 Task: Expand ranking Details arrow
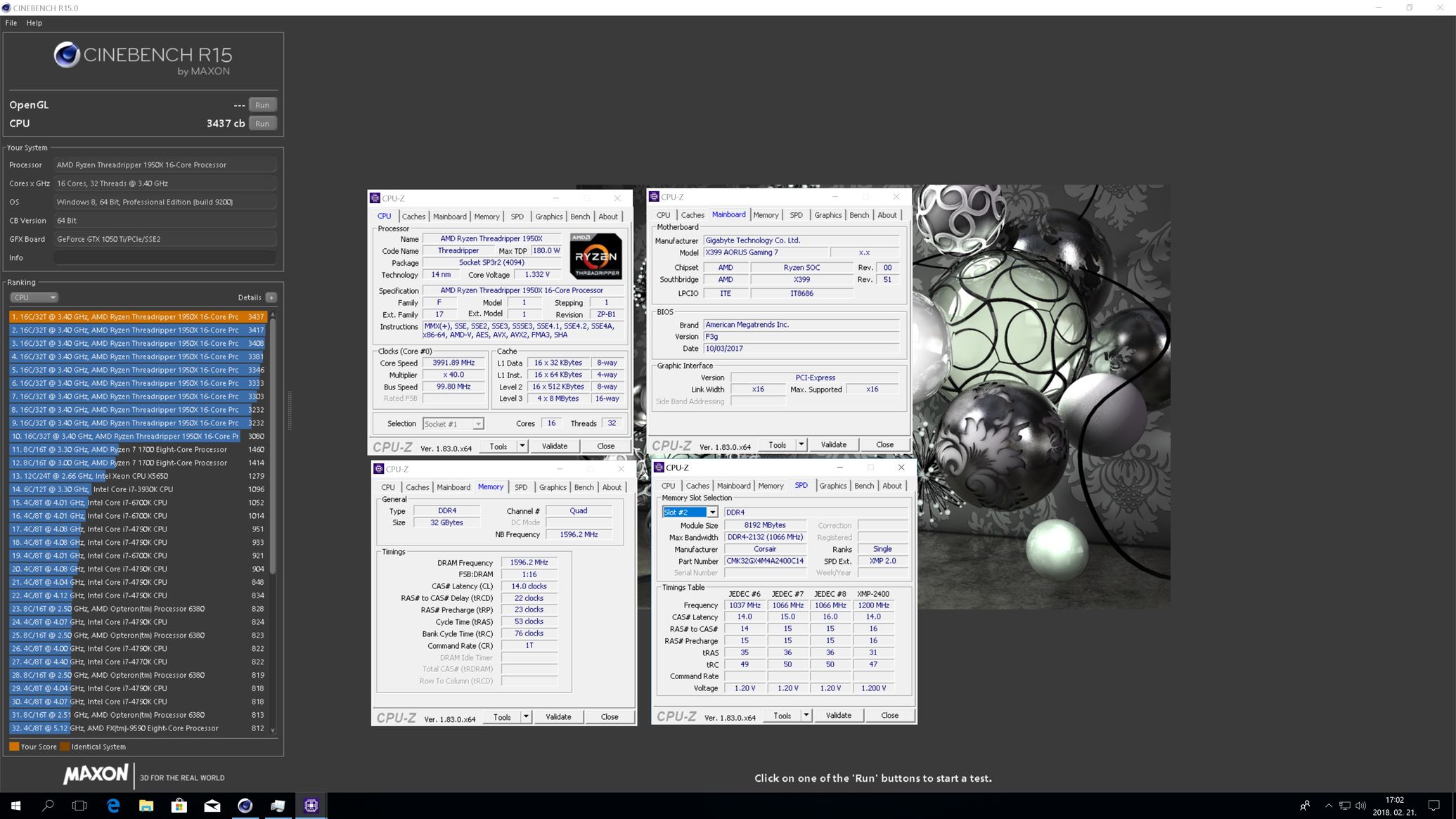271,297
